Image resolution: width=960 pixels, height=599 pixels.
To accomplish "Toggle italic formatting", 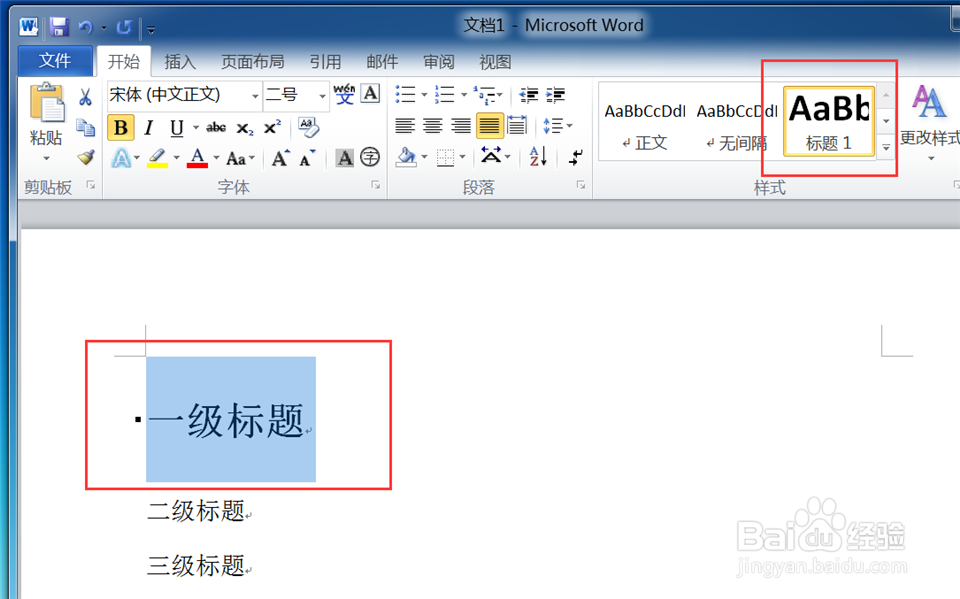I will point(149,128).
